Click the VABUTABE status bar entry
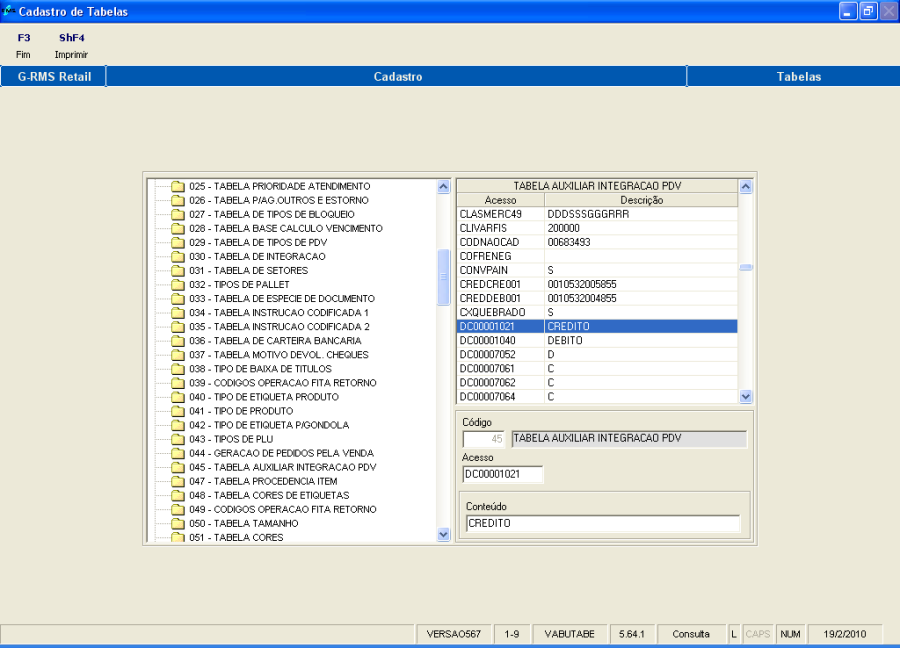Viewport: 900px width, 648px height. pyautogui.click(x=569, y=634)
